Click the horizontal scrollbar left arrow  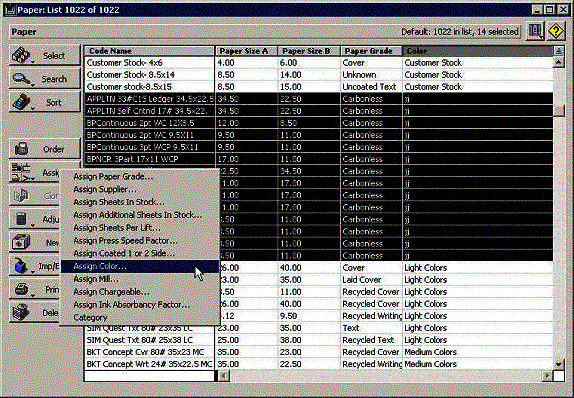point(223,376)
